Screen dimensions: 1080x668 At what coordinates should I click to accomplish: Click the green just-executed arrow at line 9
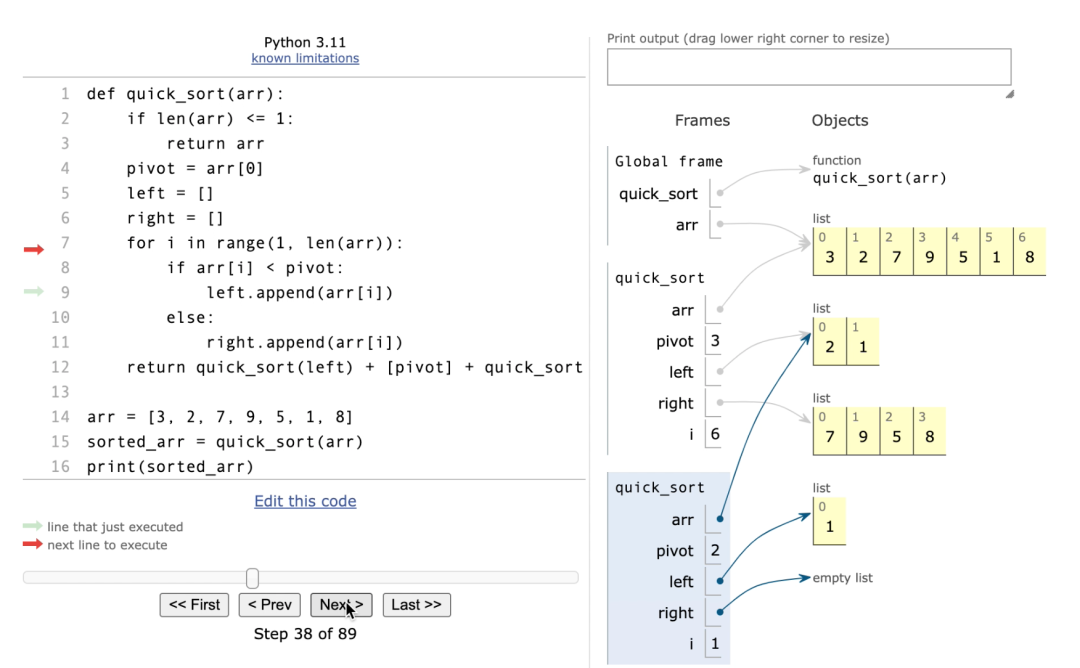pos(33,292)
